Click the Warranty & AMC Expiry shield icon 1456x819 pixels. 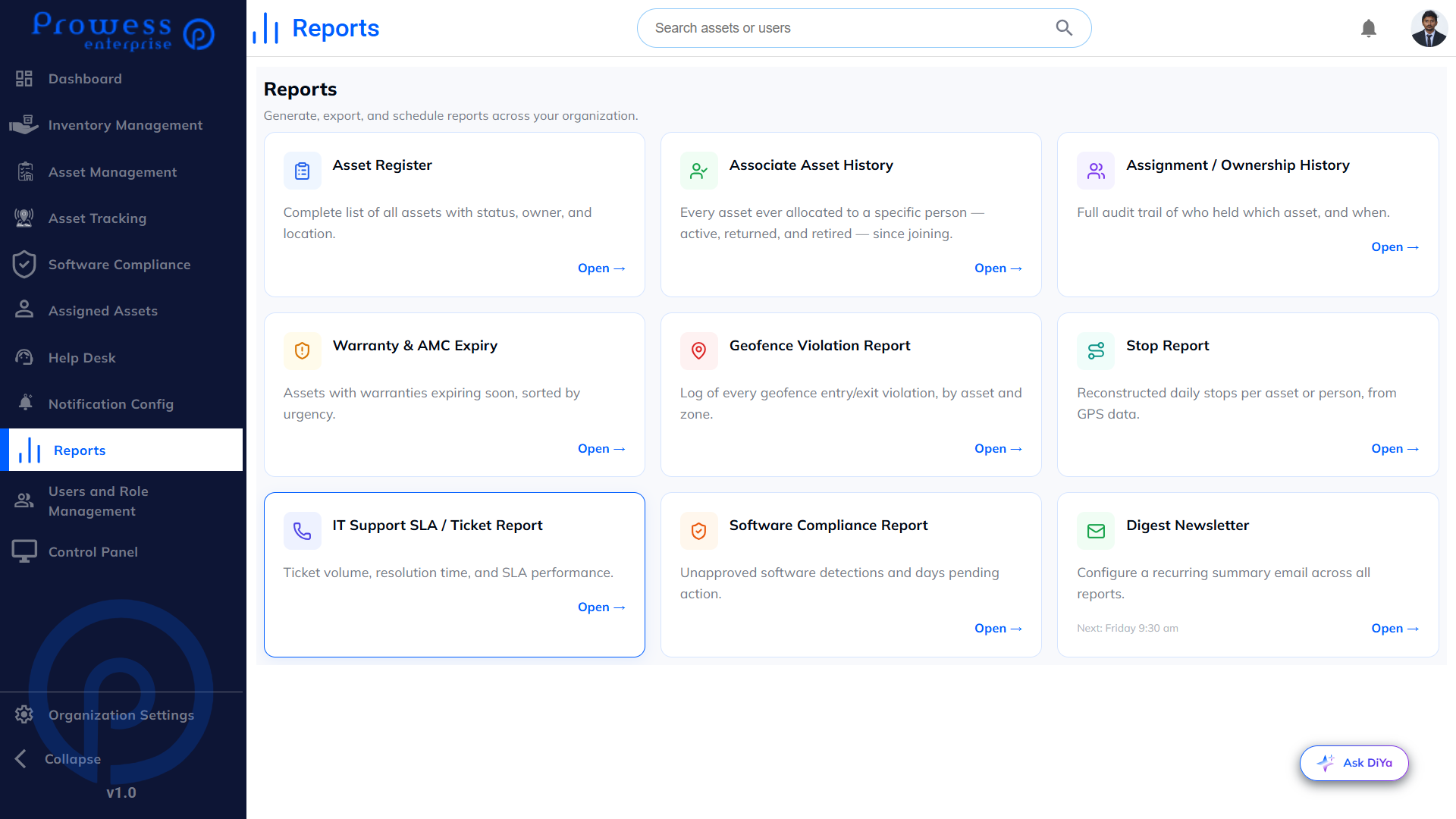(x=303, y=351)
